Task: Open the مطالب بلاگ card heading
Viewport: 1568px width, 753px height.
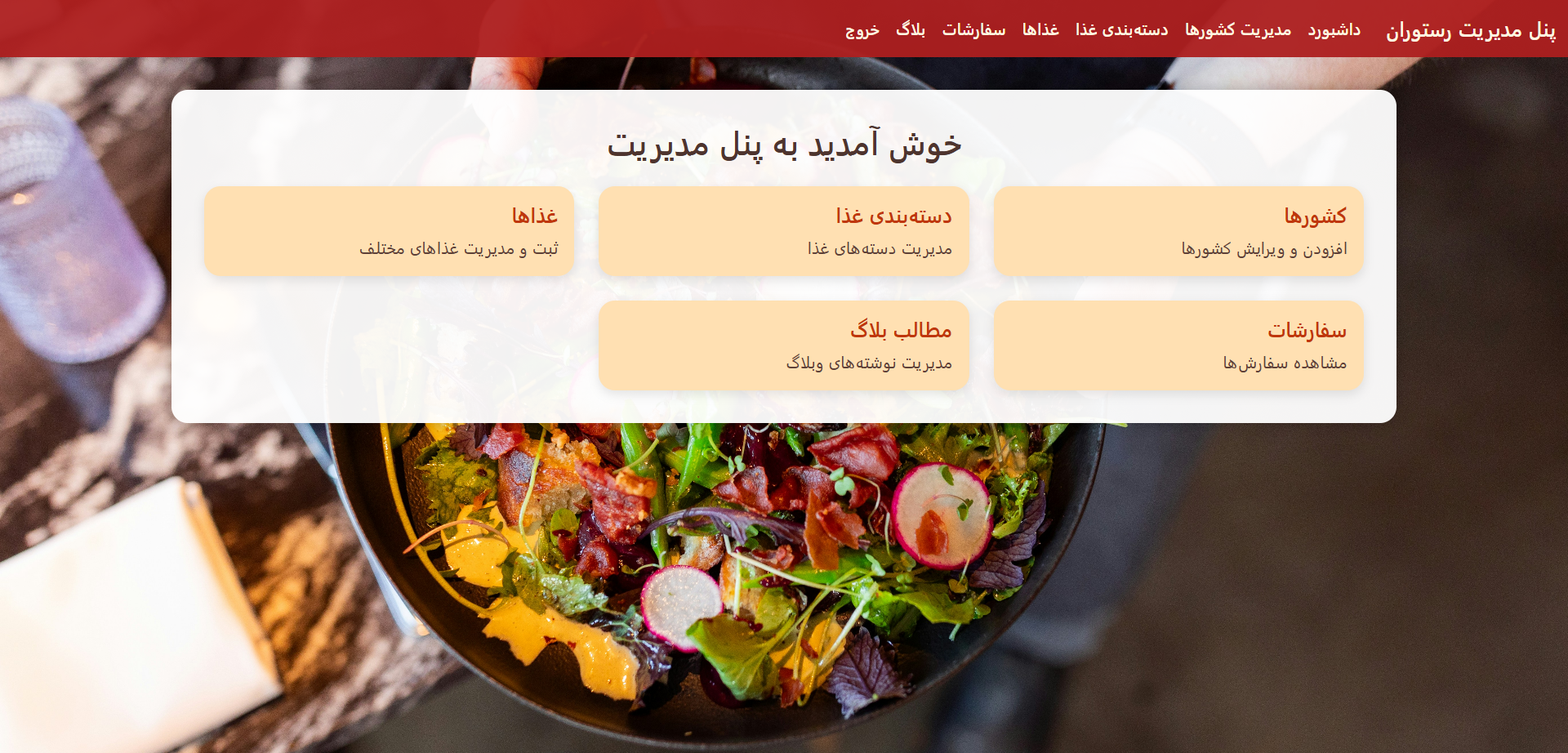Action: pos(901,330)
